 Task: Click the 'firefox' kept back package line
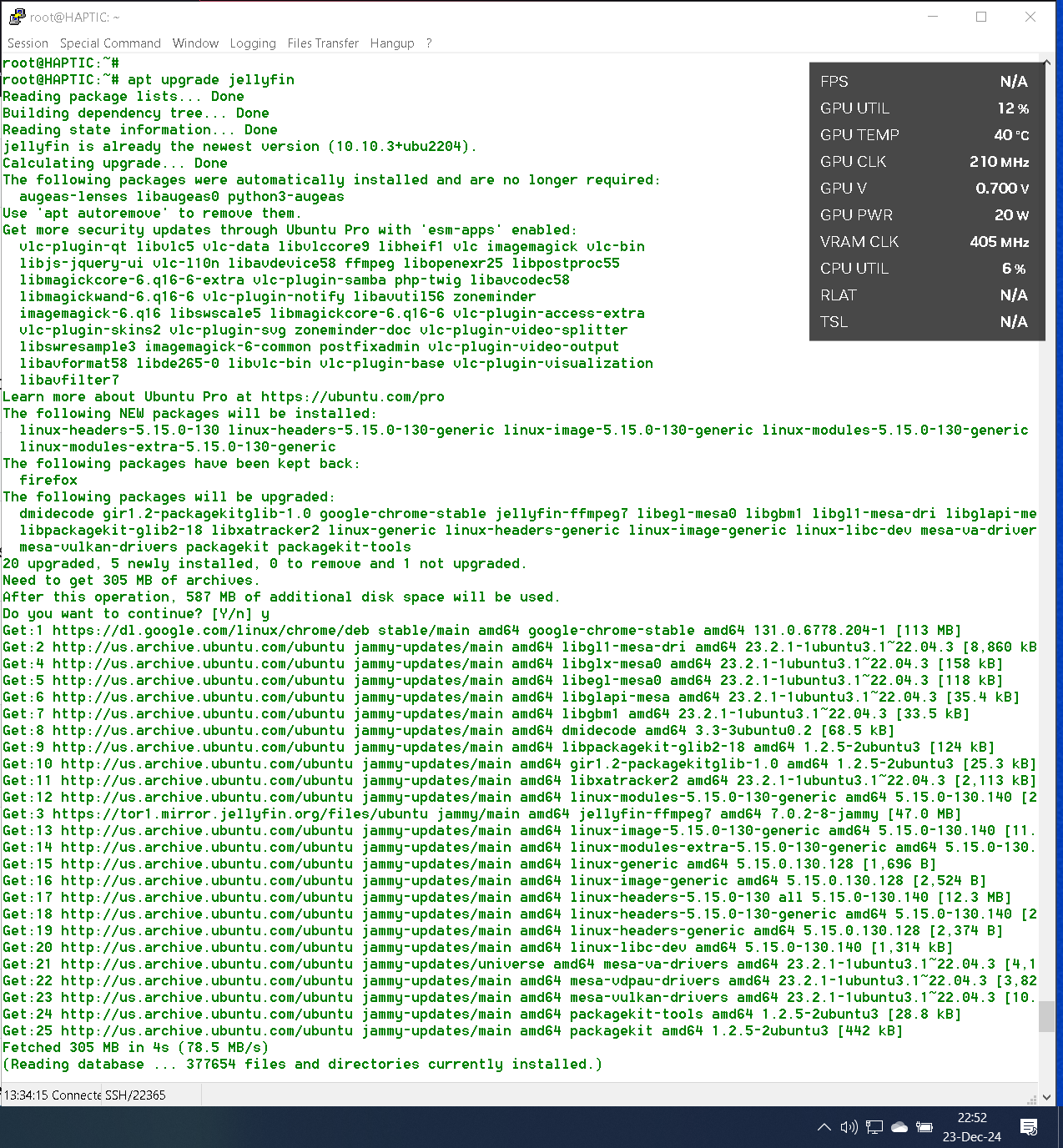(48, 481)
